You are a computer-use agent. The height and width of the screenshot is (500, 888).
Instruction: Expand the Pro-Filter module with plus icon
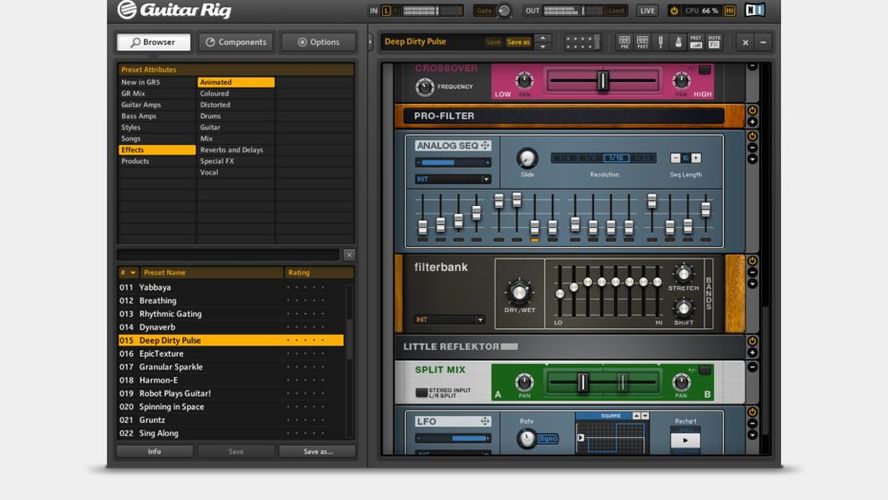(x=752, y=122)
